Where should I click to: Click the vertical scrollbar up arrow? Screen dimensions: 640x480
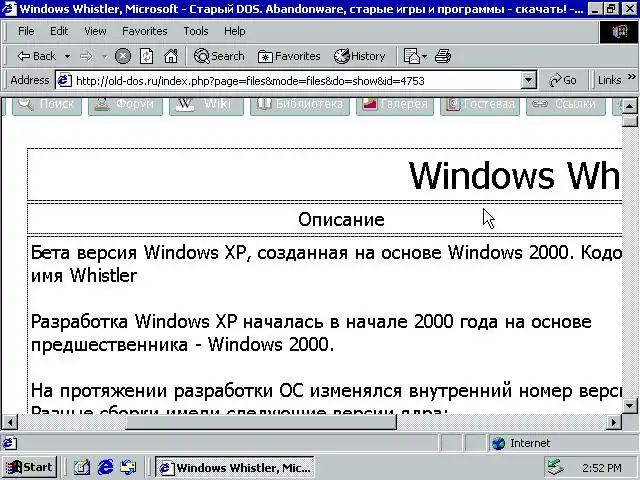(629, 107)
